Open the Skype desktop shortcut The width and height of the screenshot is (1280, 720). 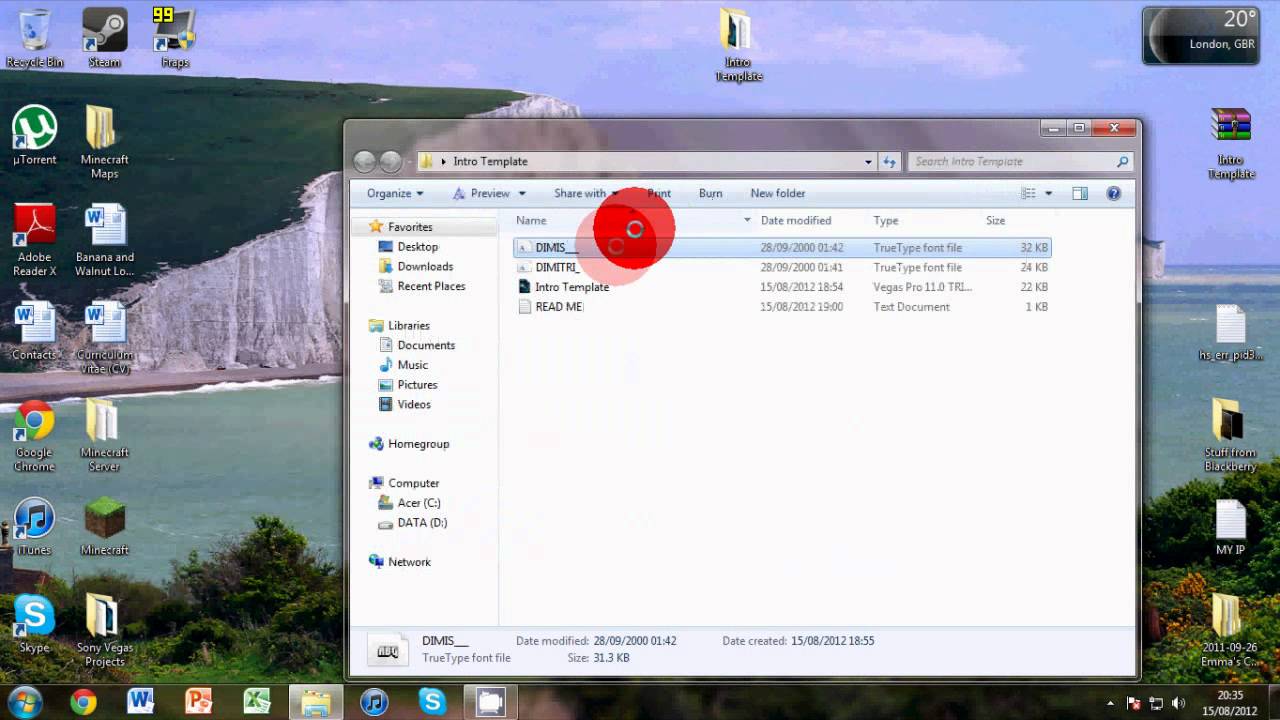click(34, 624)
